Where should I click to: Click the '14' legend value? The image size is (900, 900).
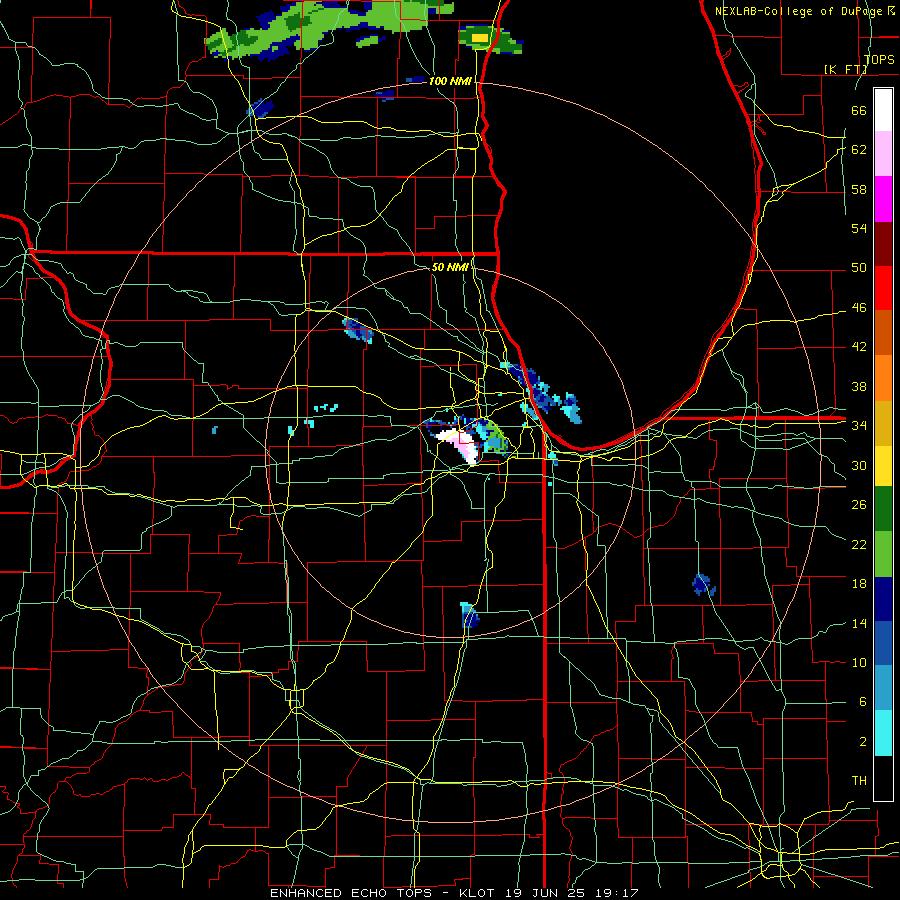859,623
